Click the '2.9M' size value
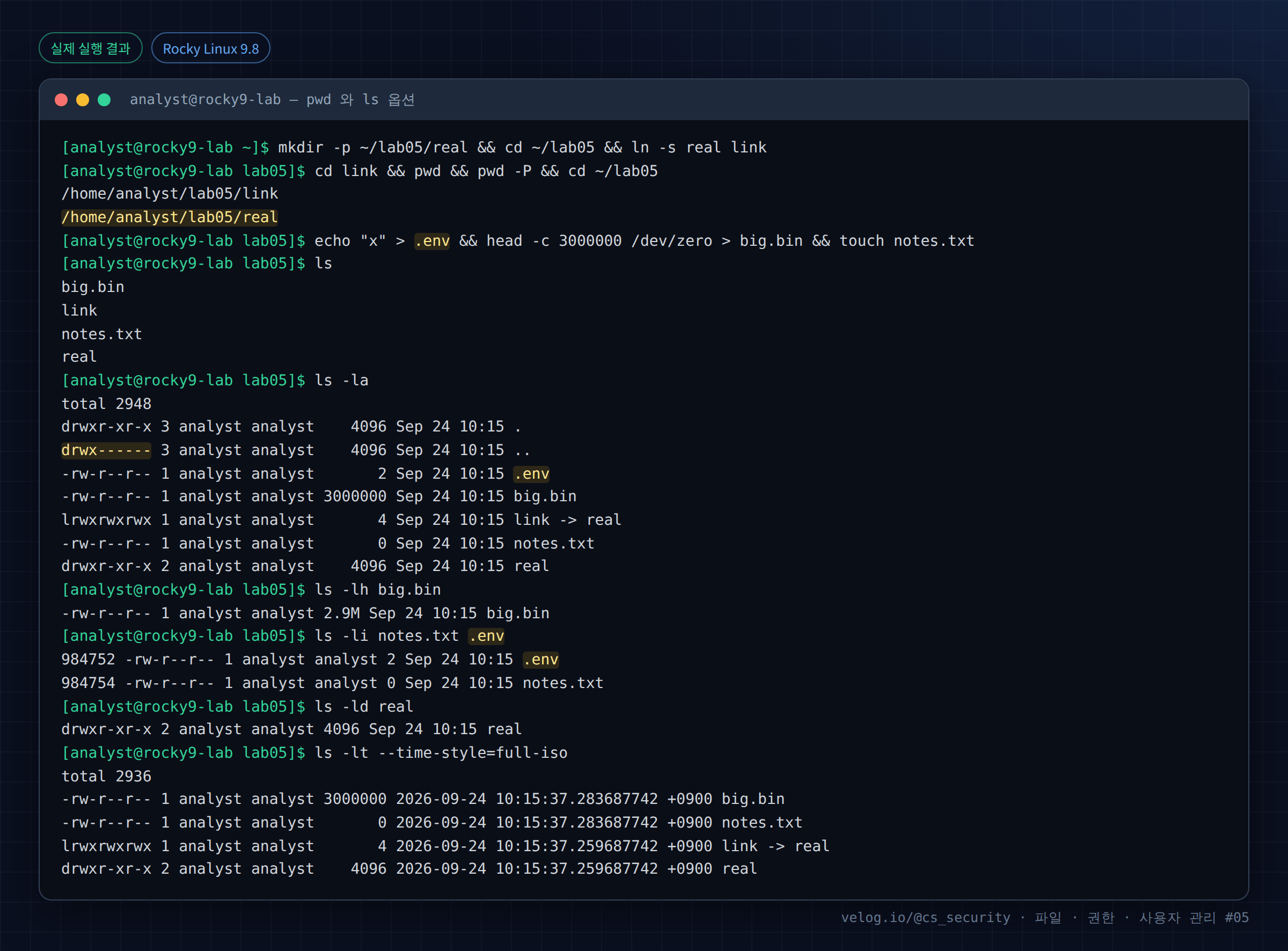Viewport: 1288px width, 951px height. tap(342, 613)
